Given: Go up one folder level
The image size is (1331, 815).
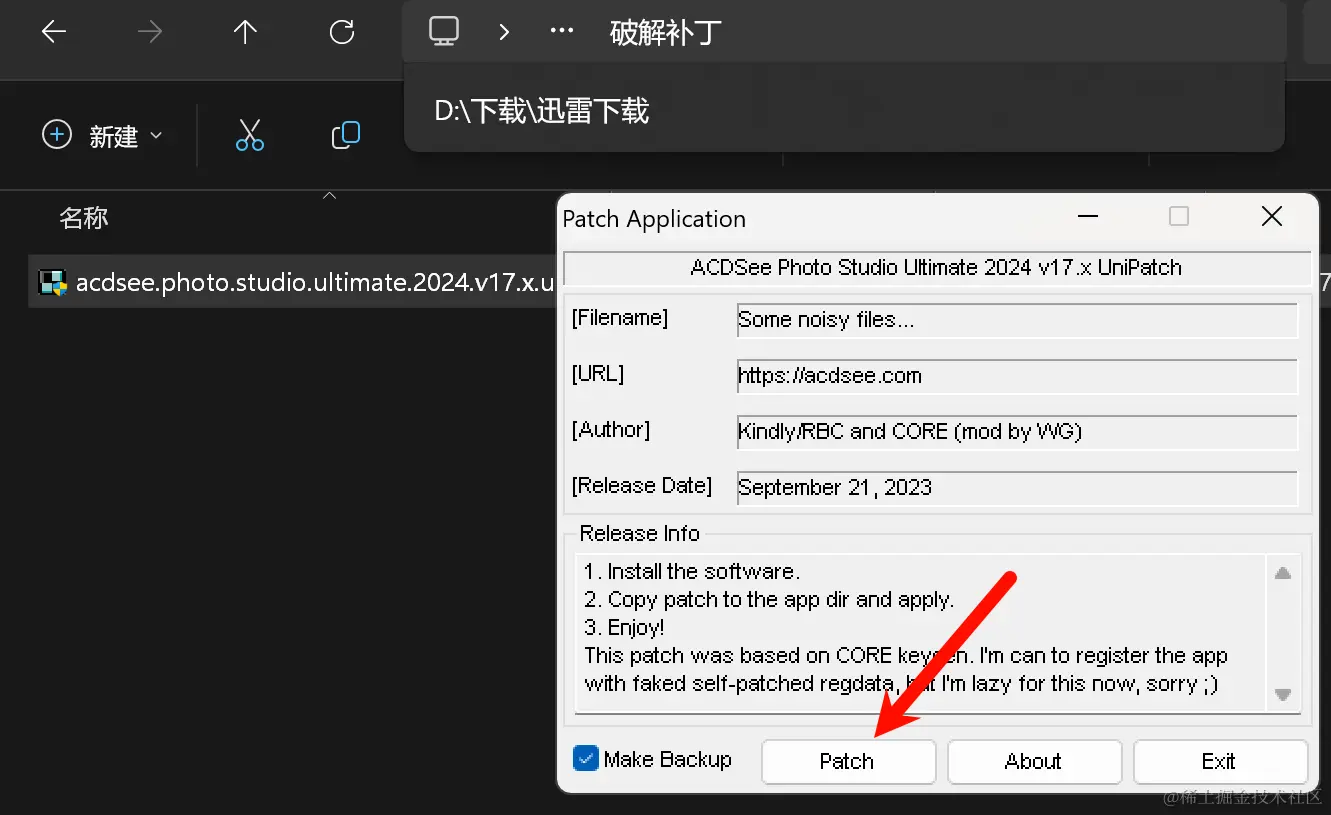Looking at the screenshot, I should (245, 32).
